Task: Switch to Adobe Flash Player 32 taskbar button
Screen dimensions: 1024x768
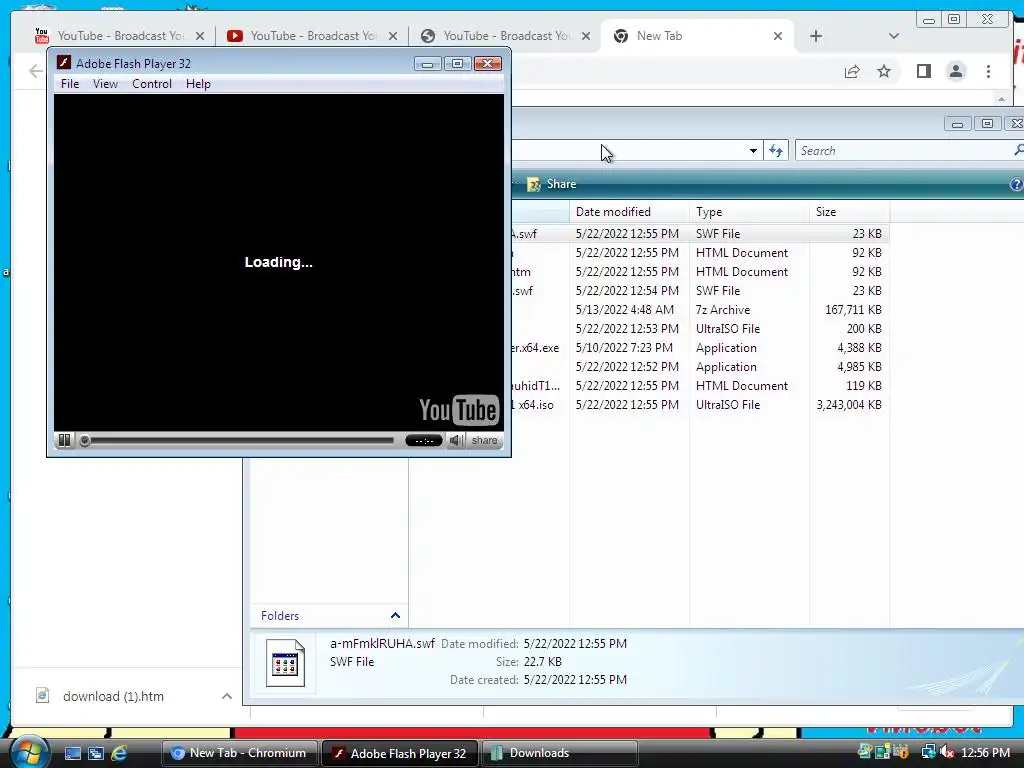Action: (400, 753)
